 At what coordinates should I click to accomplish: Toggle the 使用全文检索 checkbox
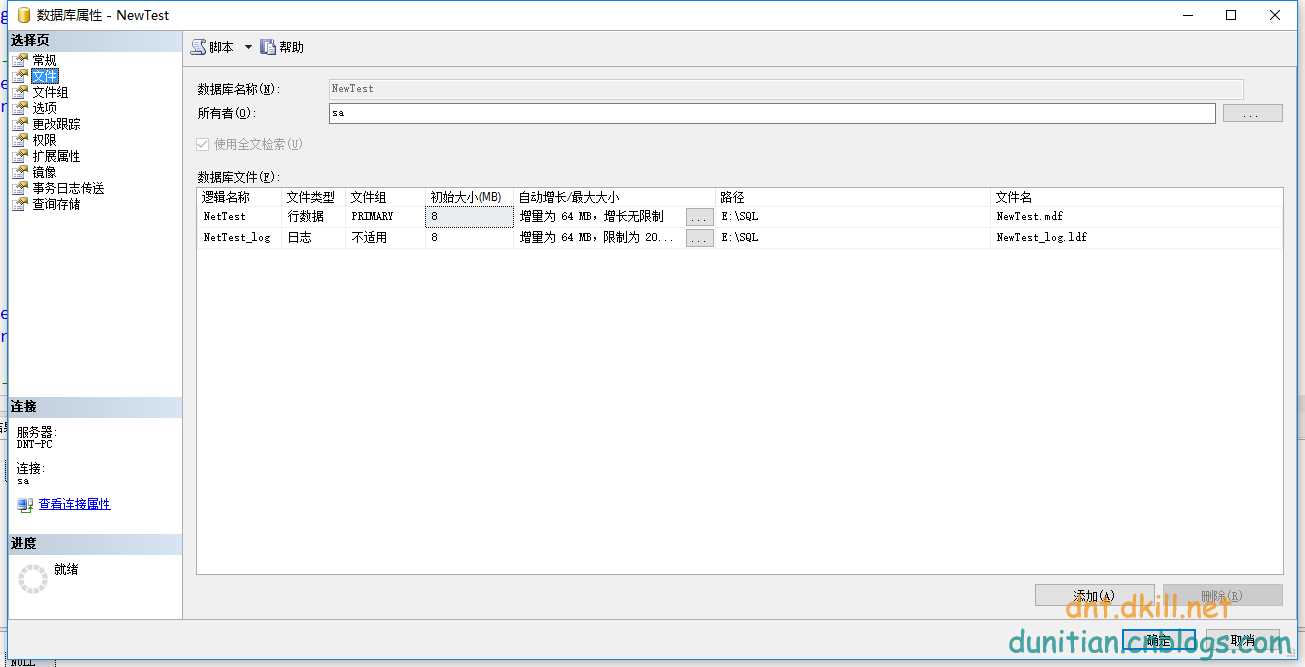point(204,144)
